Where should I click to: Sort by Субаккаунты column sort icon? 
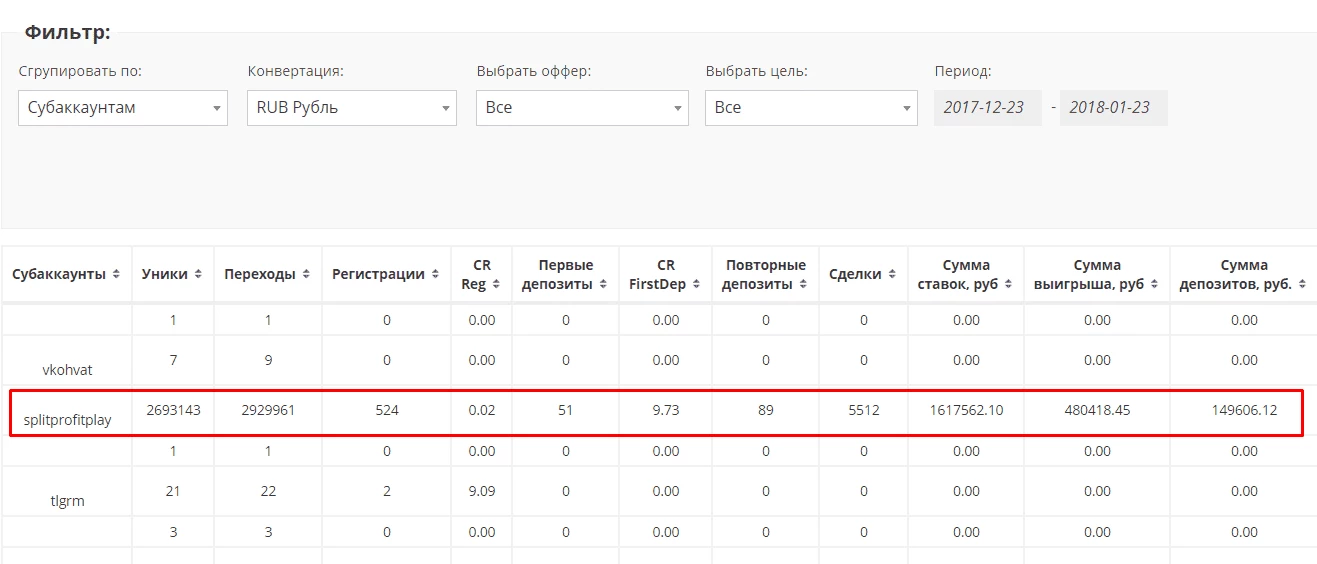116,275
